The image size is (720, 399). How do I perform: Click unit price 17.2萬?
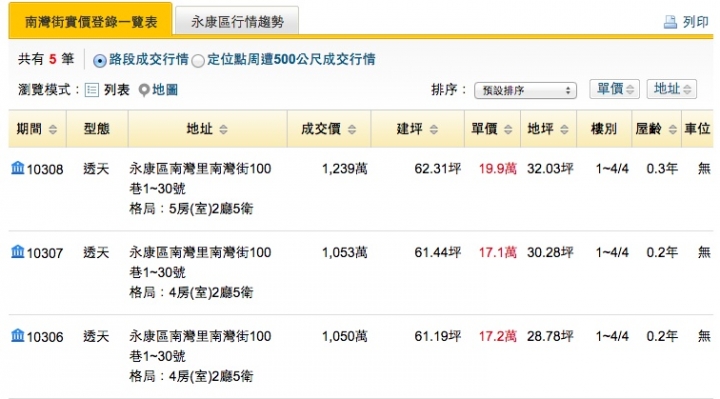497,337
